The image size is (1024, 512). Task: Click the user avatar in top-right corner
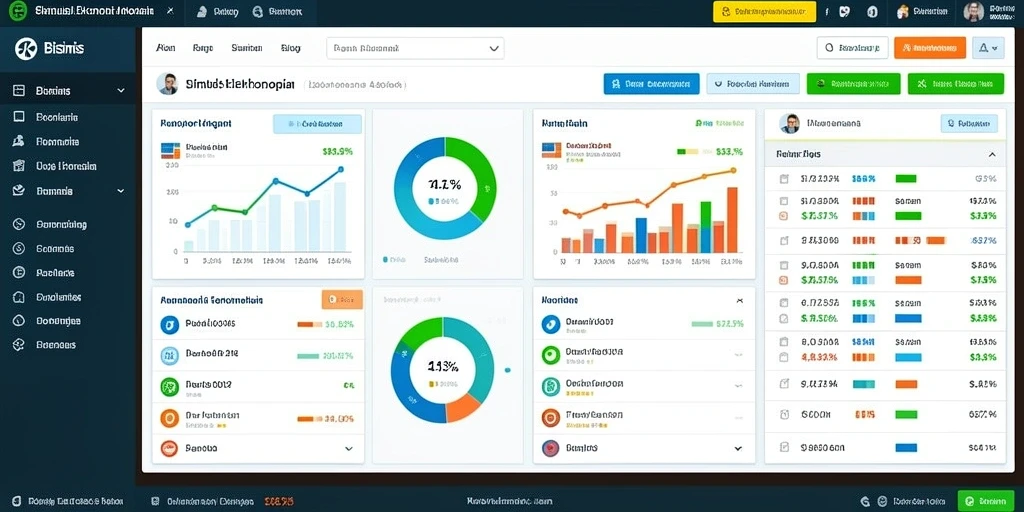coord(974,11)
